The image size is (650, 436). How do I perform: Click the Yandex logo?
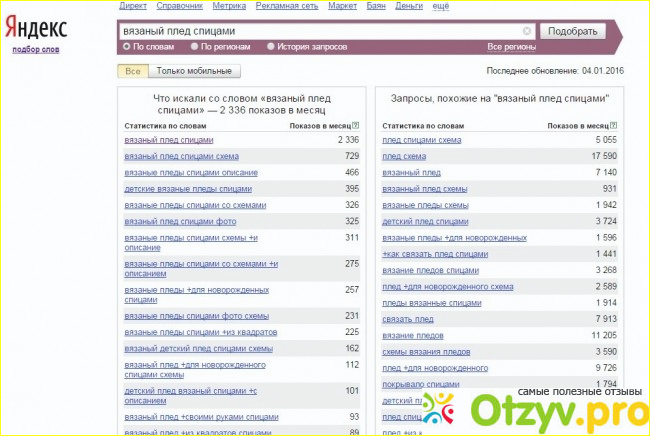pos(37,25)
